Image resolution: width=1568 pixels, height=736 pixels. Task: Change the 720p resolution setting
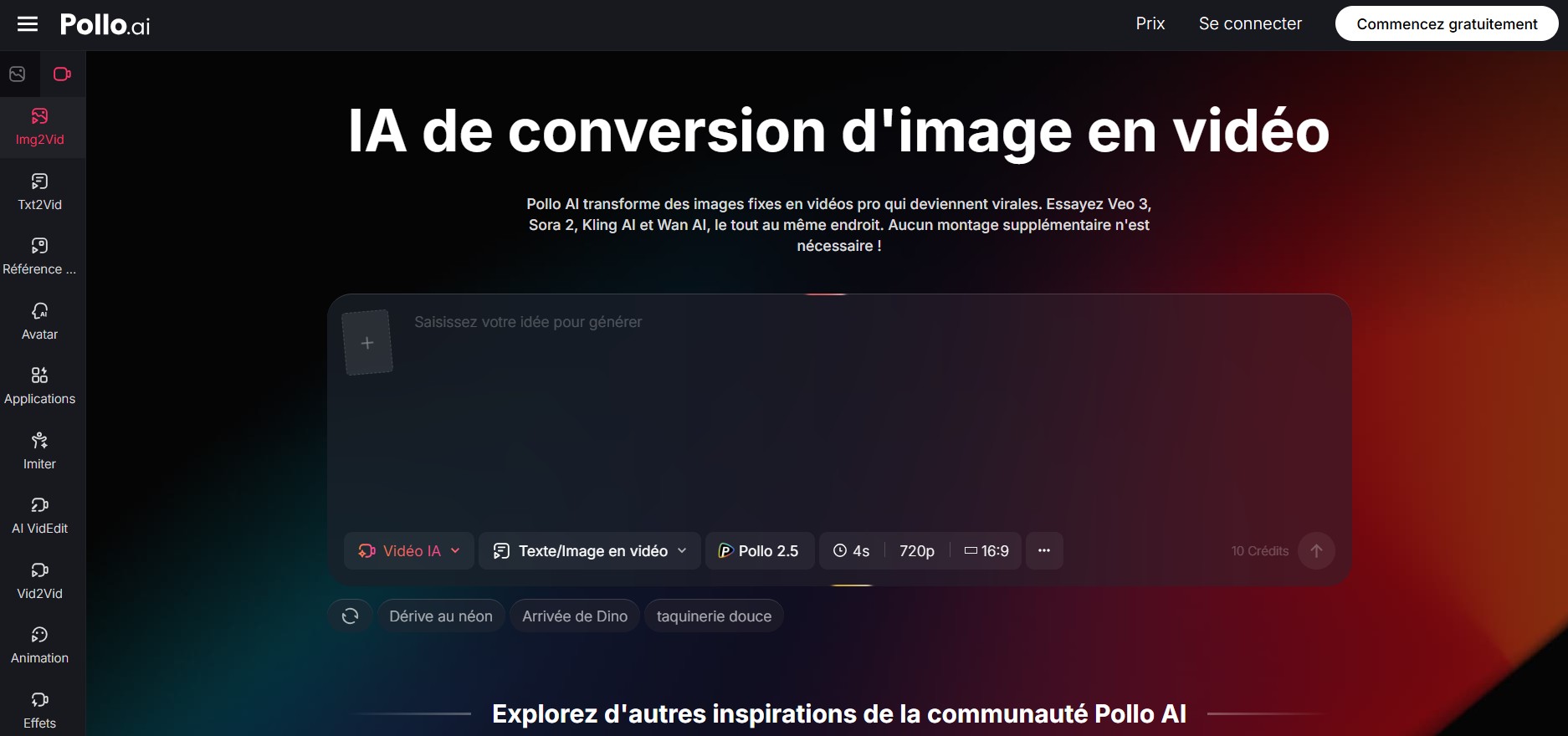tap(917, 551)
